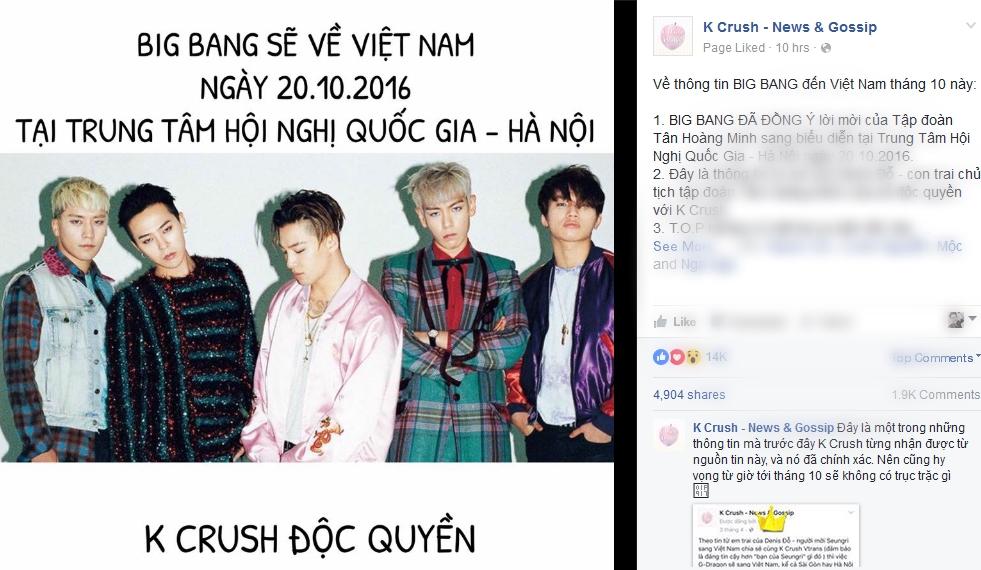Click the yellow Wow reaction icon
The image size is (981, 570).
tap(693, 357)
